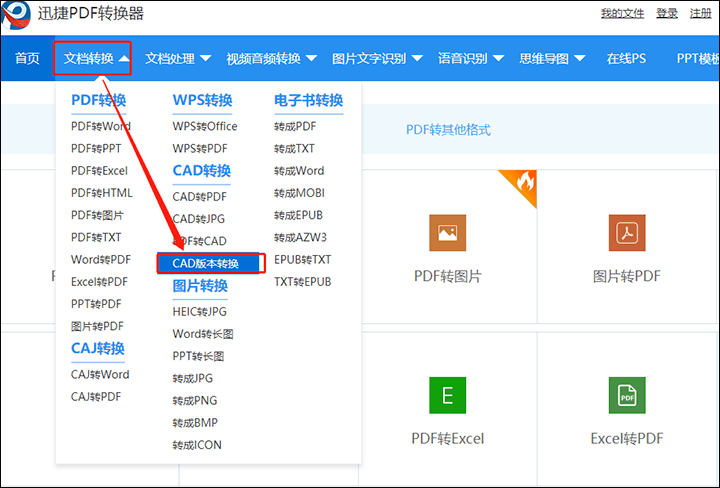This screenshot has width=720, height=488.
Task: Choose the PDF转HTML entry
Action: 101,193
